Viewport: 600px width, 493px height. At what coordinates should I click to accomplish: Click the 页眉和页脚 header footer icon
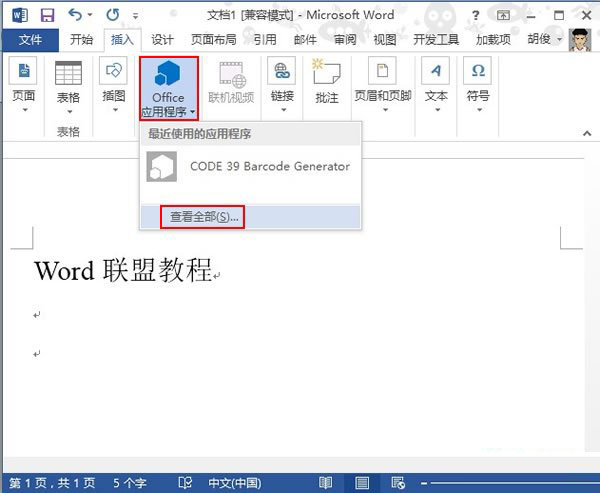[382, 71]
